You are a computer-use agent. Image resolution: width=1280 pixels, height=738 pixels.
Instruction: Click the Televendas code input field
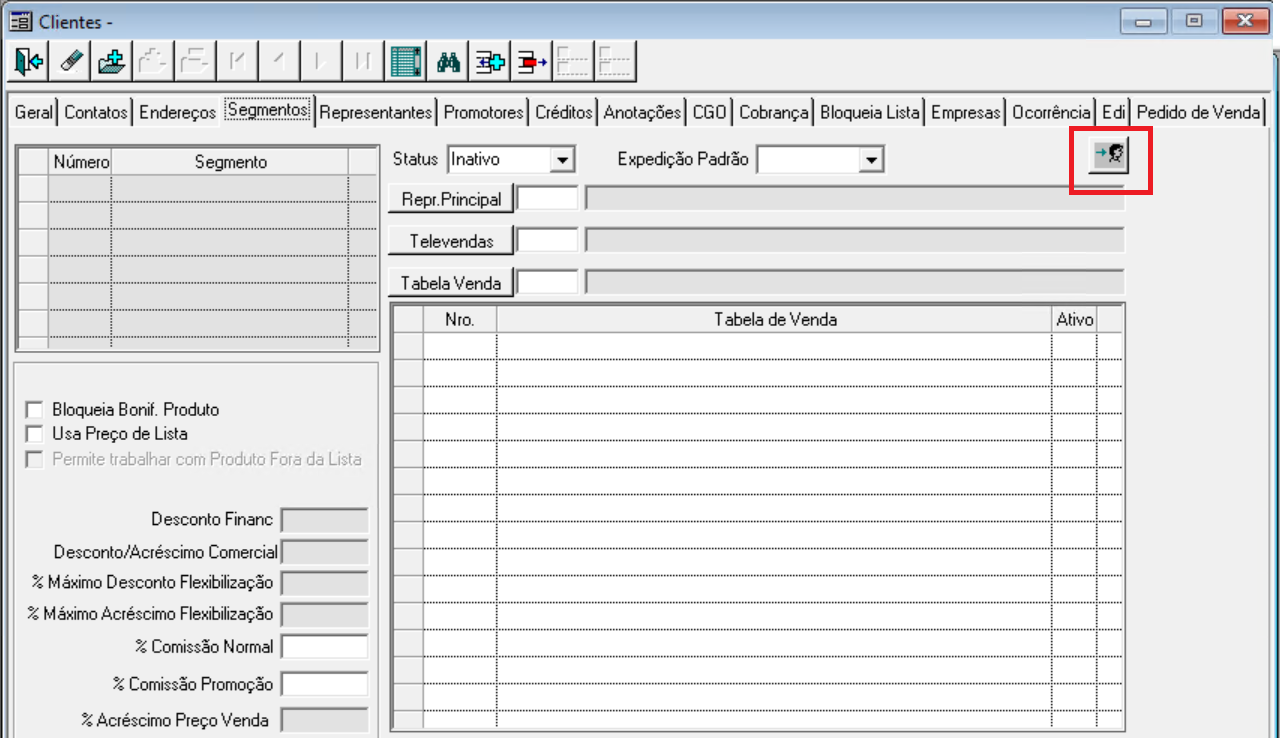(x=548, y=240)
